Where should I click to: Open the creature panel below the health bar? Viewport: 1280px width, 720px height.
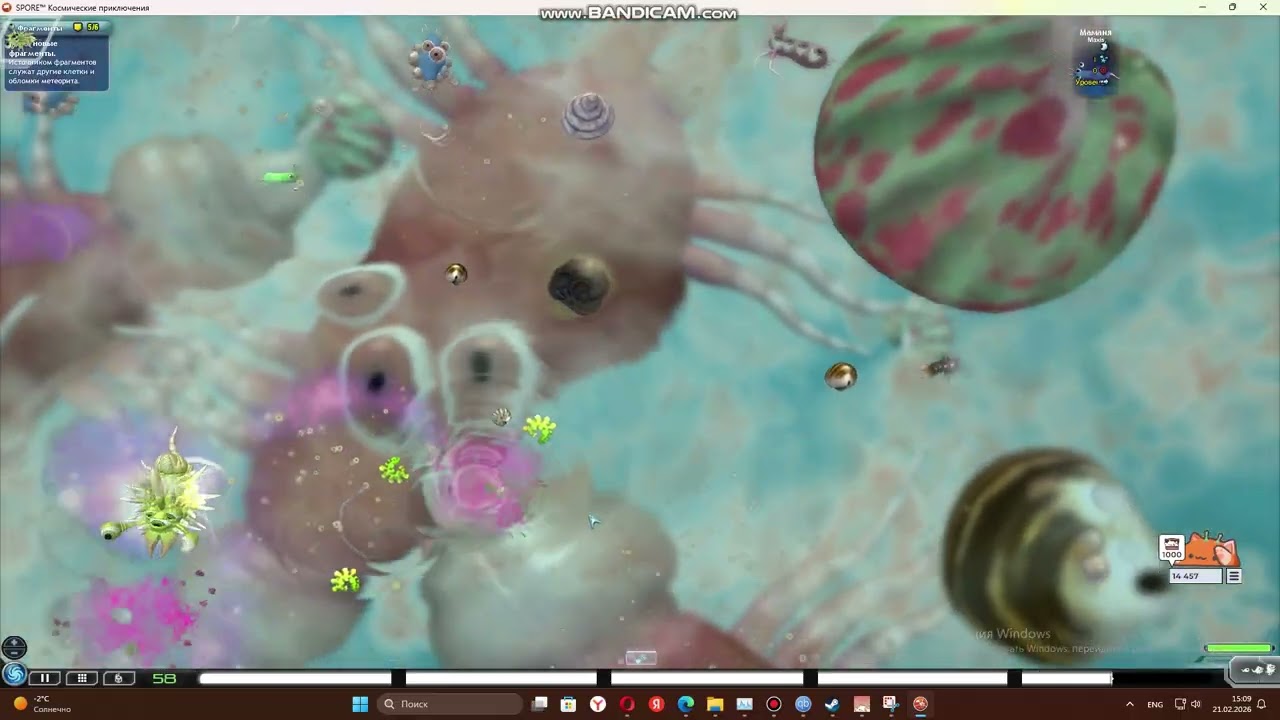point(1256,669)
